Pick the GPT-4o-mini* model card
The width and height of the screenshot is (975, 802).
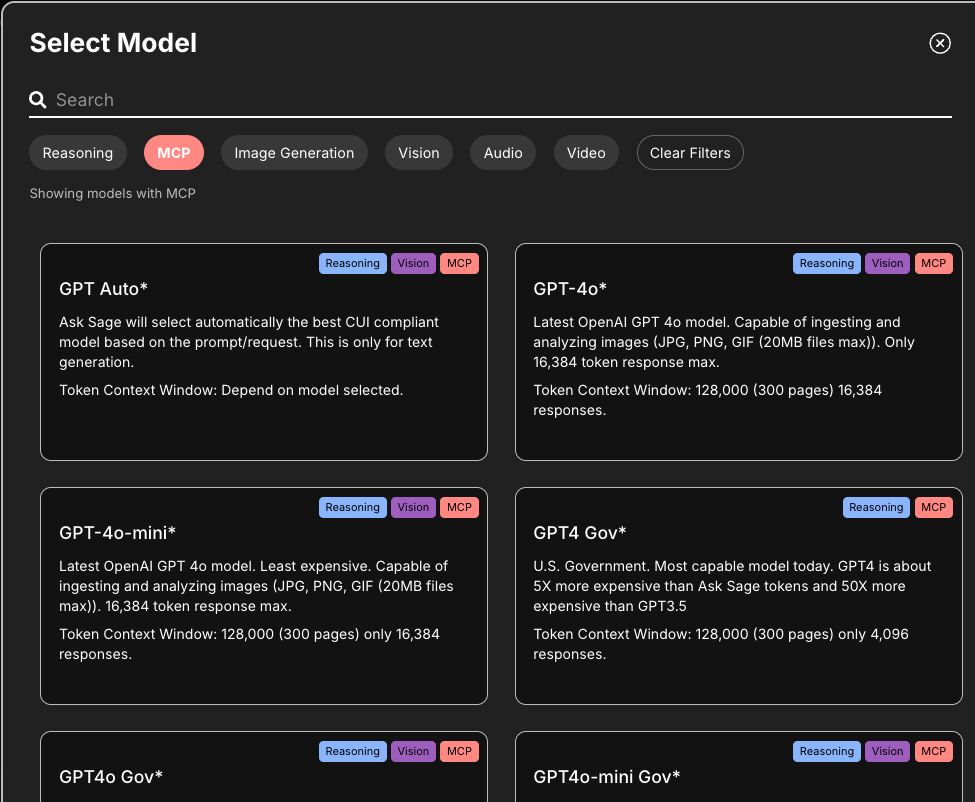point(264,596)
